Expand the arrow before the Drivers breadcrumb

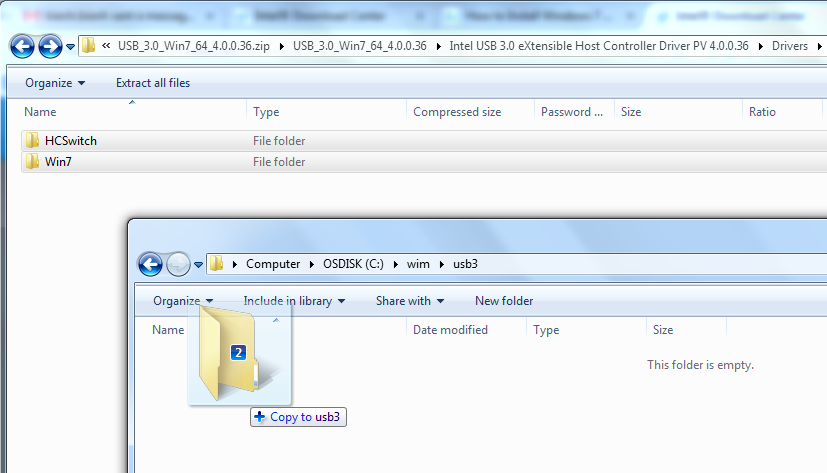pos(761,46)
